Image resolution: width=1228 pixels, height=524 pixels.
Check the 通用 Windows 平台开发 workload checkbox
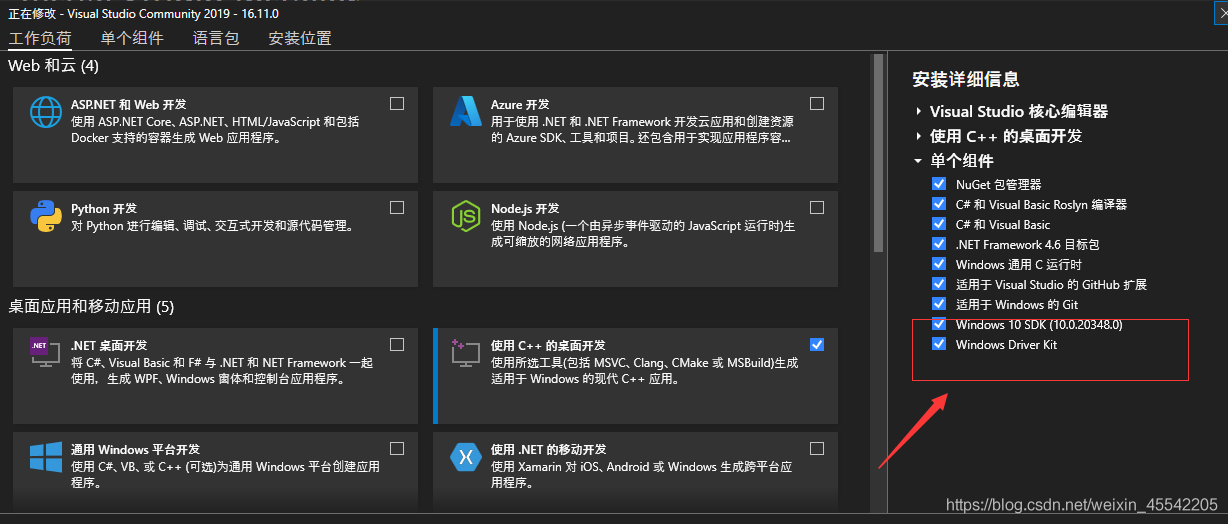pos(397,448)
